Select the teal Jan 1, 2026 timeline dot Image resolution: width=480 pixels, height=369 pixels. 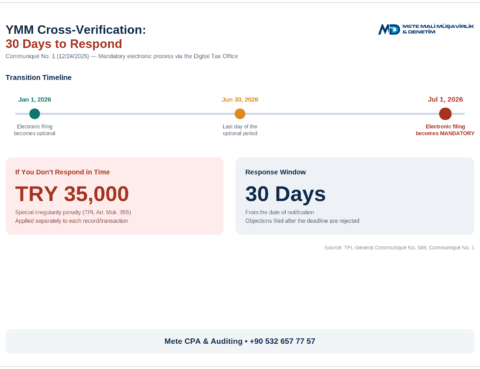click(35, 114)
